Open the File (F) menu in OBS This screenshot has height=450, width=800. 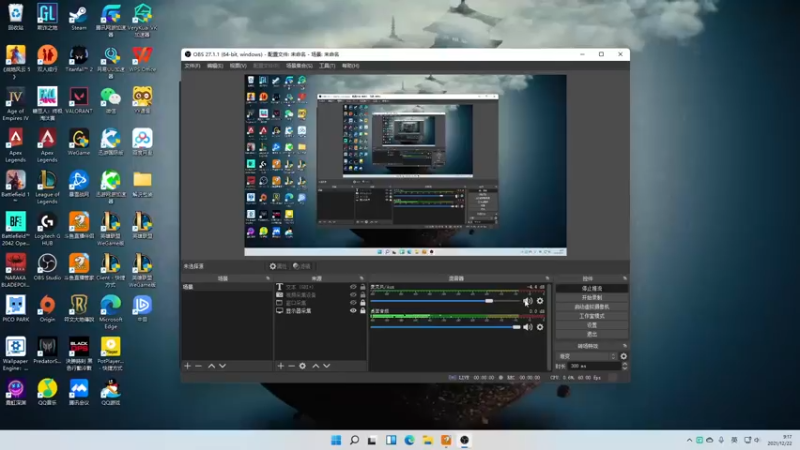point(192,66)
